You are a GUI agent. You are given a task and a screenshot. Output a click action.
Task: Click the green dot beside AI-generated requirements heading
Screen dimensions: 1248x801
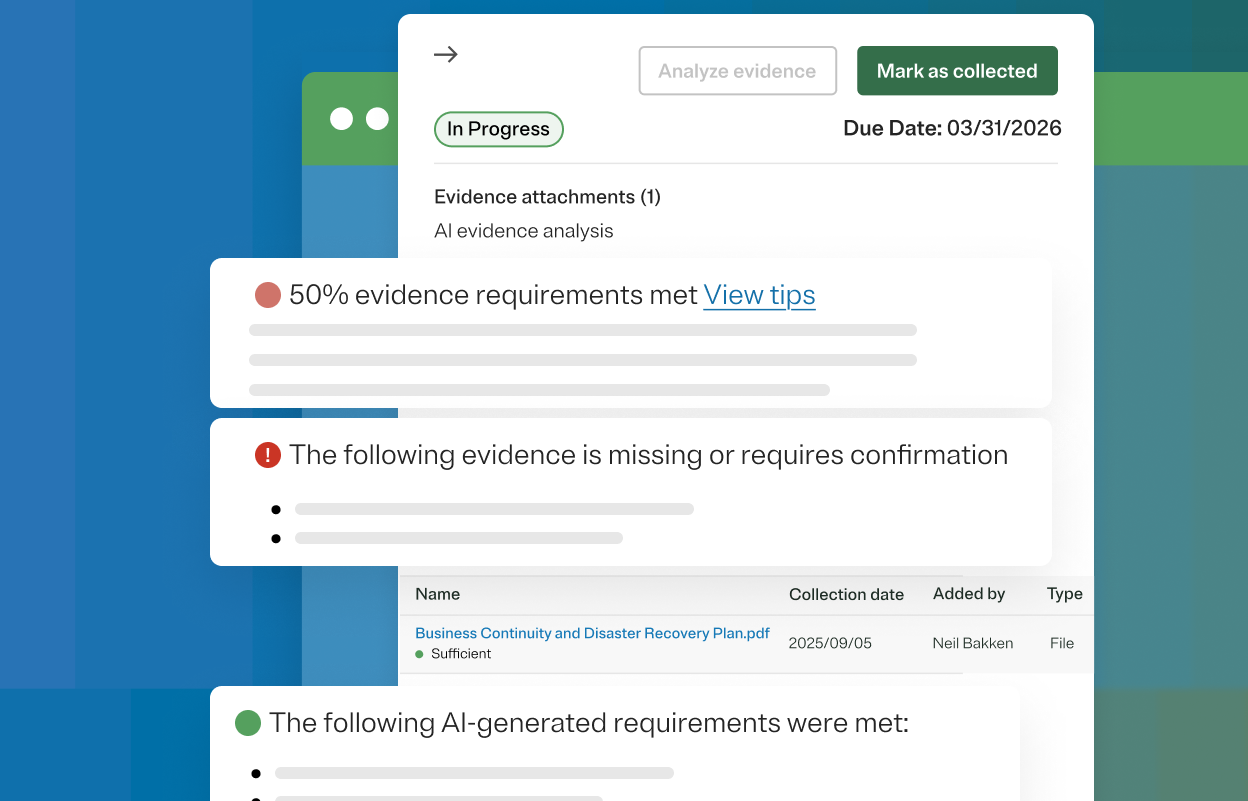[x=247, y=722]
